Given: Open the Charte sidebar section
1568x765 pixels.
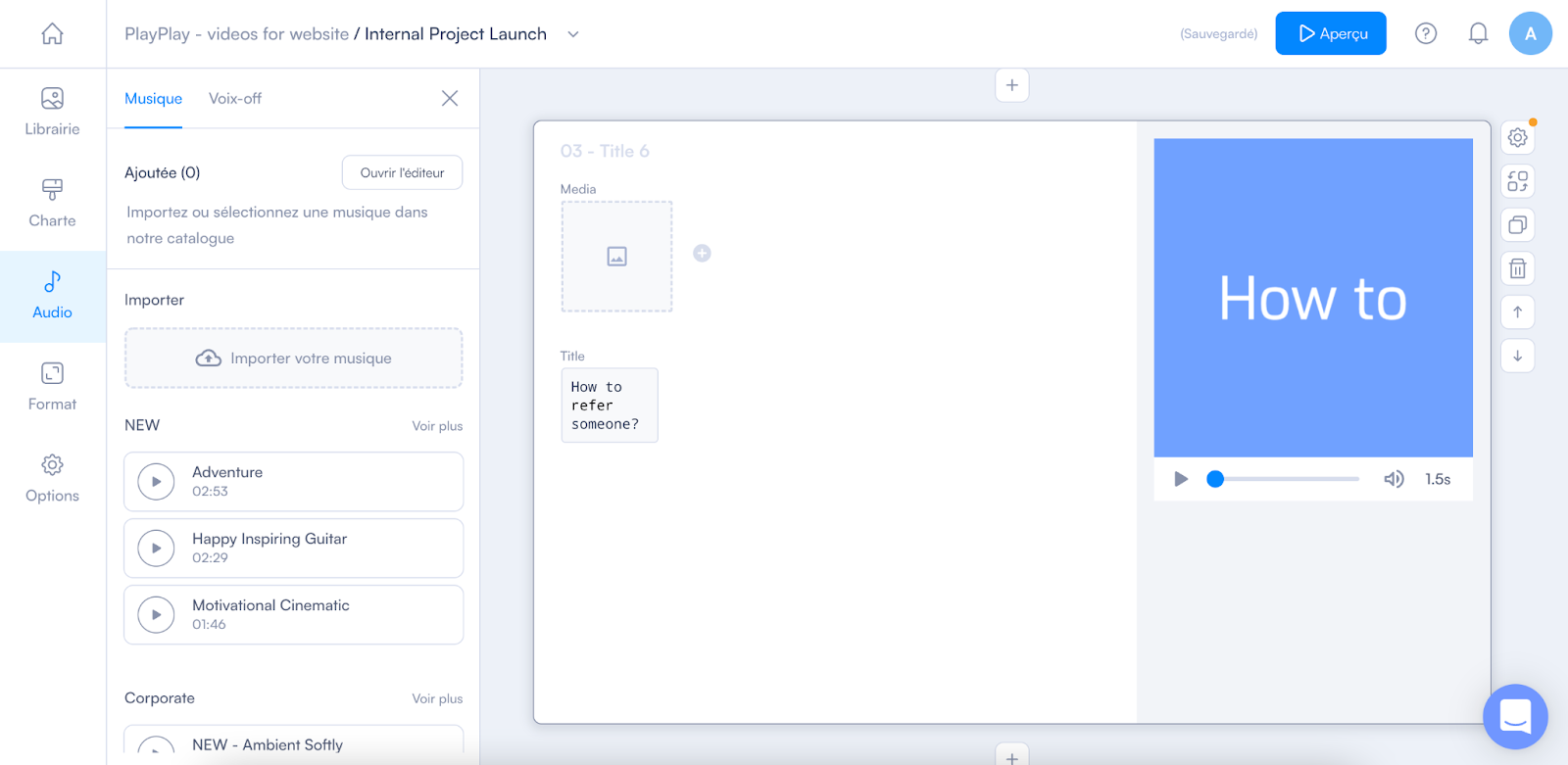Looking at the screenshot, I should click(53, 204).
